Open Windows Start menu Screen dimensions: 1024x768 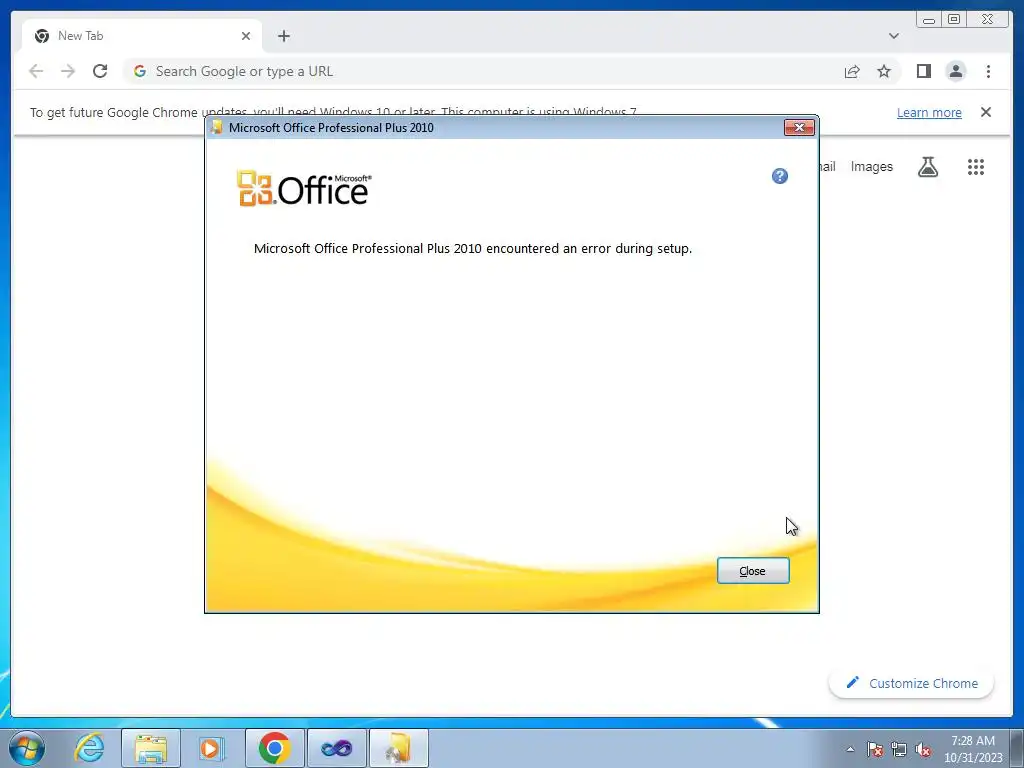pyautogui.click(x=27, y=748)
